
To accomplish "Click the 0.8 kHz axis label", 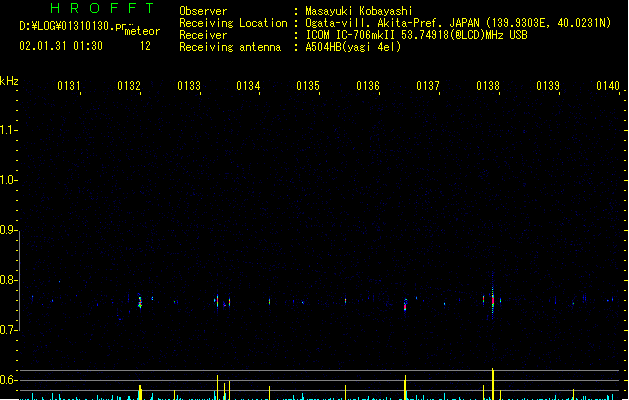I will click(x=7, y=280).
